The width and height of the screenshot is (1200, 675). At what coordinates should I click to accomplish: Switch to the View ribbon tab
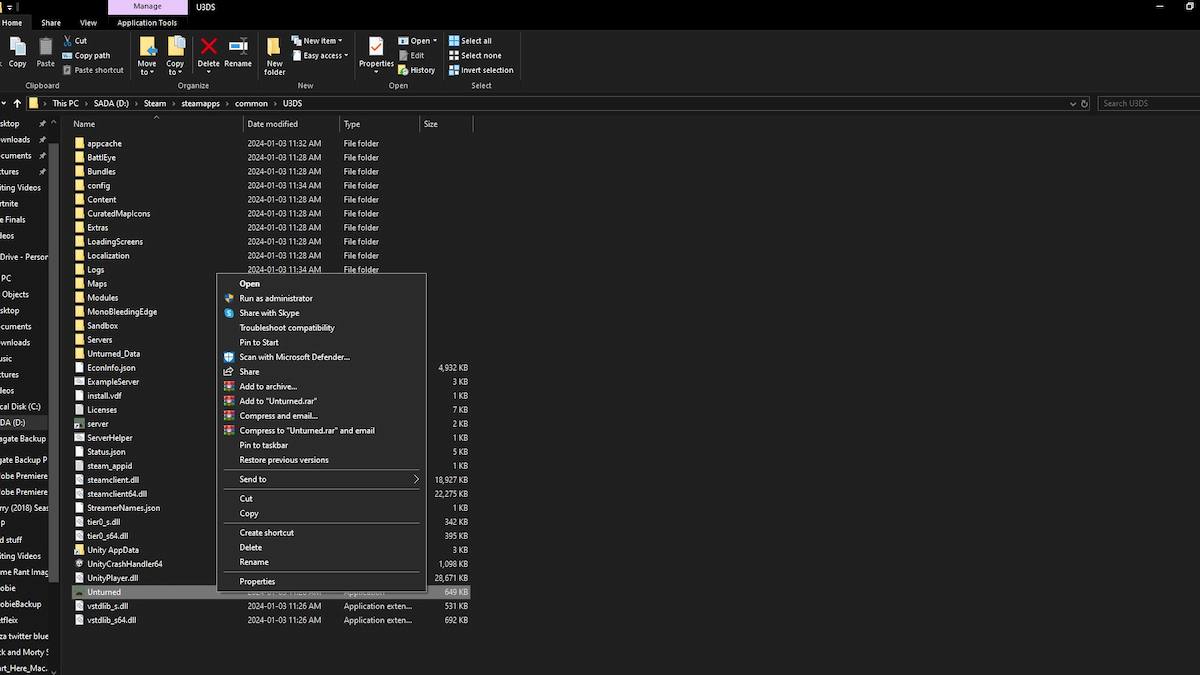(x=88, y=23)
